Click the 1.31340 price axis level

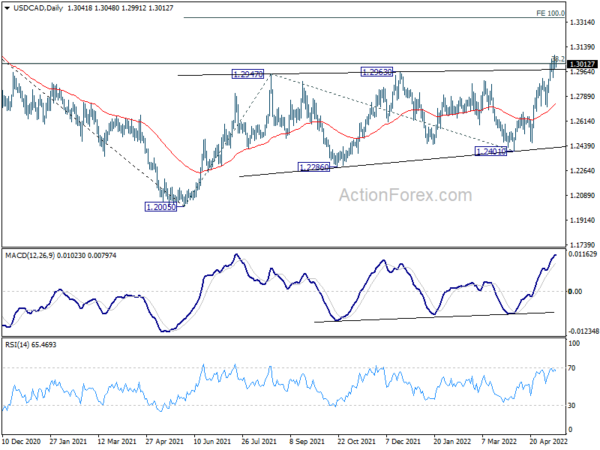[x=582, y=48]
